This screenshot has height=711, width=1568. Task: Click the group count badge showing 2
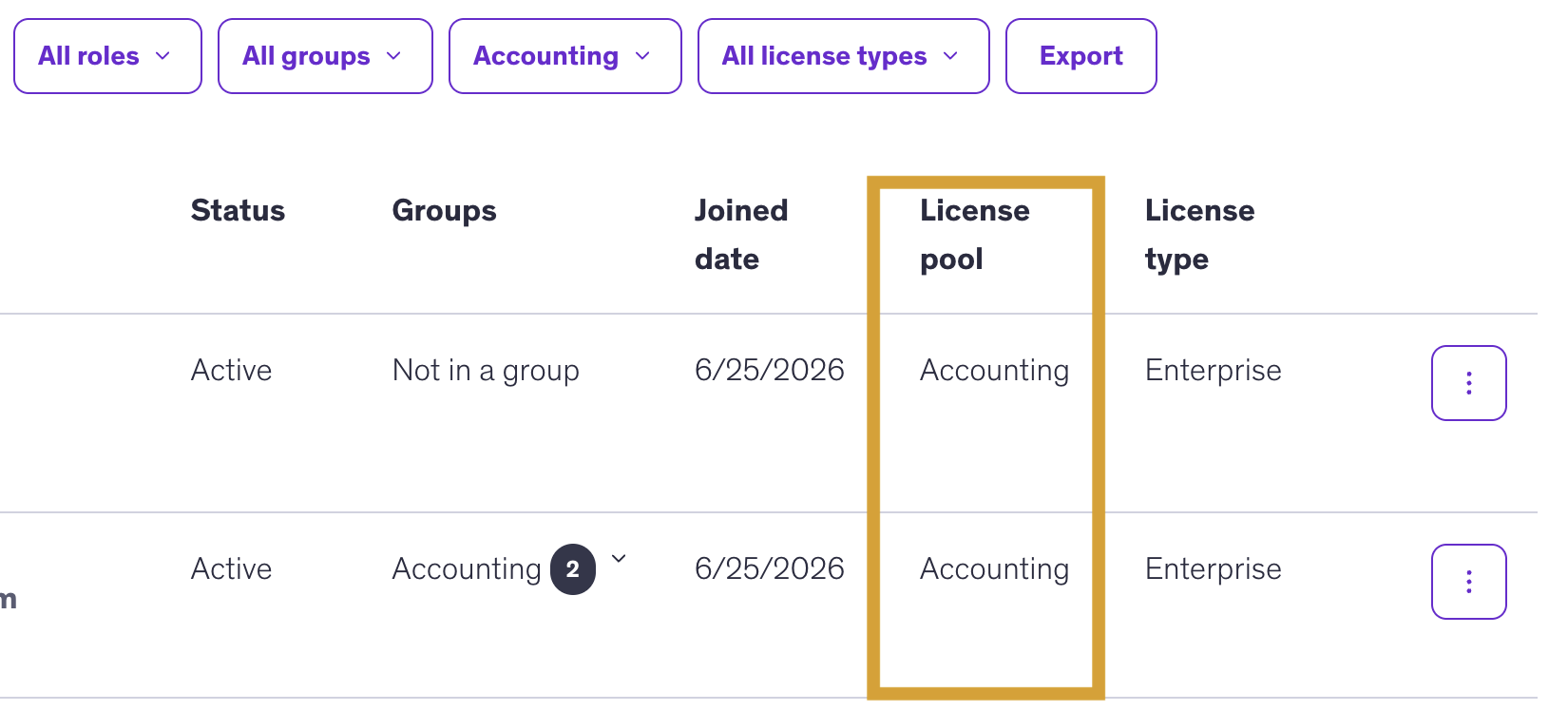(x=573, y=569)
